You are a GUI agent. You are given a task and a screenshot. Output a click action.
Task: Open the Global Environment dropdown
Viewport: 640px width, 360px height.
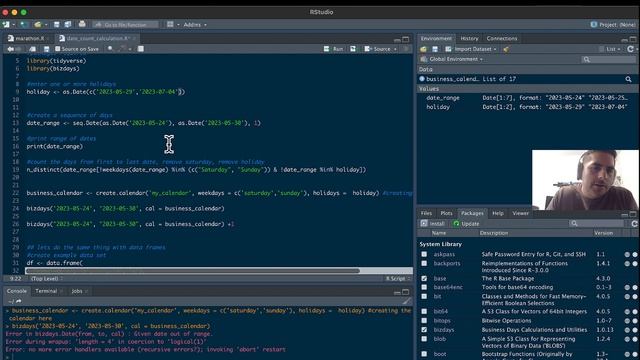coord(452,59)
